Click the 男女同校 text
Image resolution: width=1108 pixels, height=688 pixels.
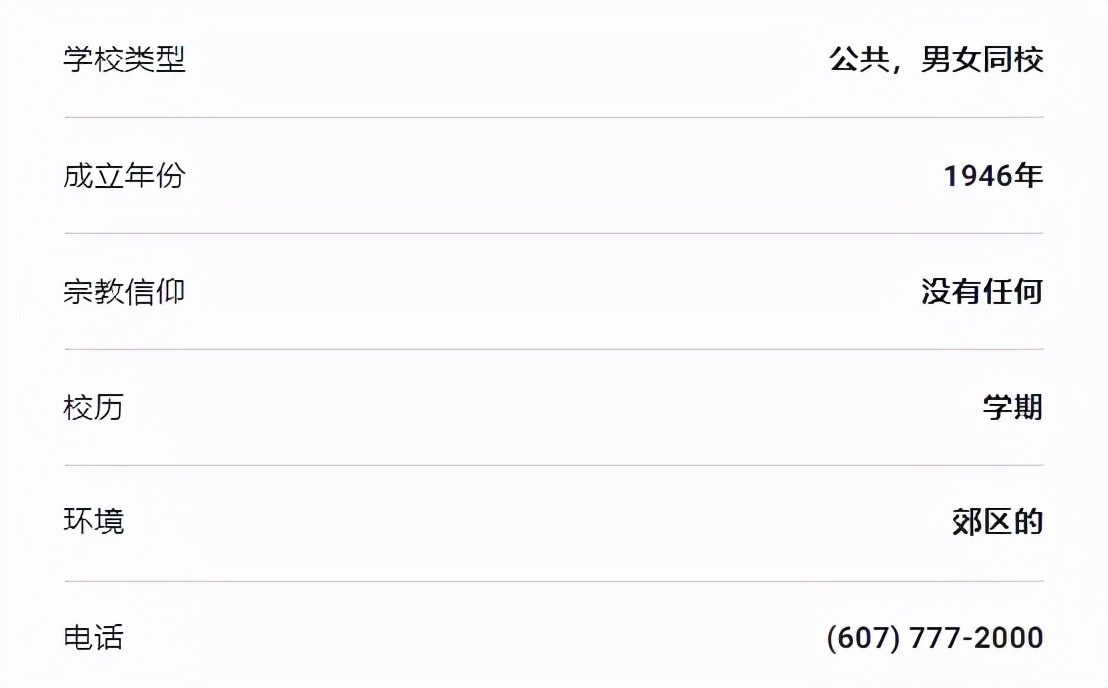(982, 60)
